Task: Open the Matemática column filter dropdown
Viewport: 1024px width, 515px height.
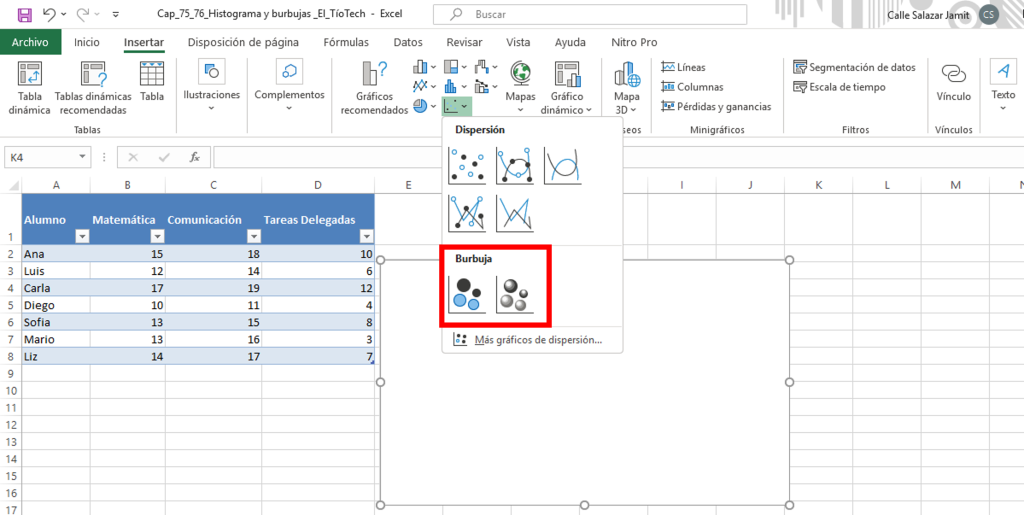Action: pos(157,236)
